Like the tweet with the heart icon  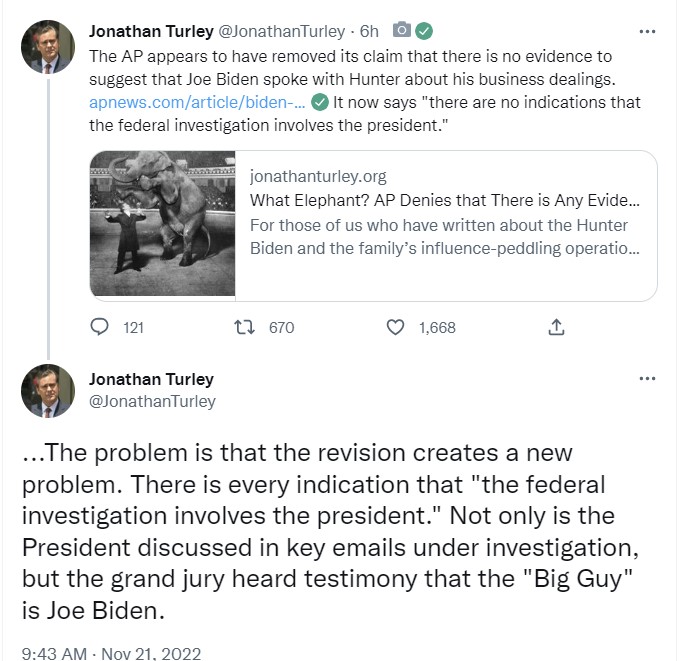point(395,327)
